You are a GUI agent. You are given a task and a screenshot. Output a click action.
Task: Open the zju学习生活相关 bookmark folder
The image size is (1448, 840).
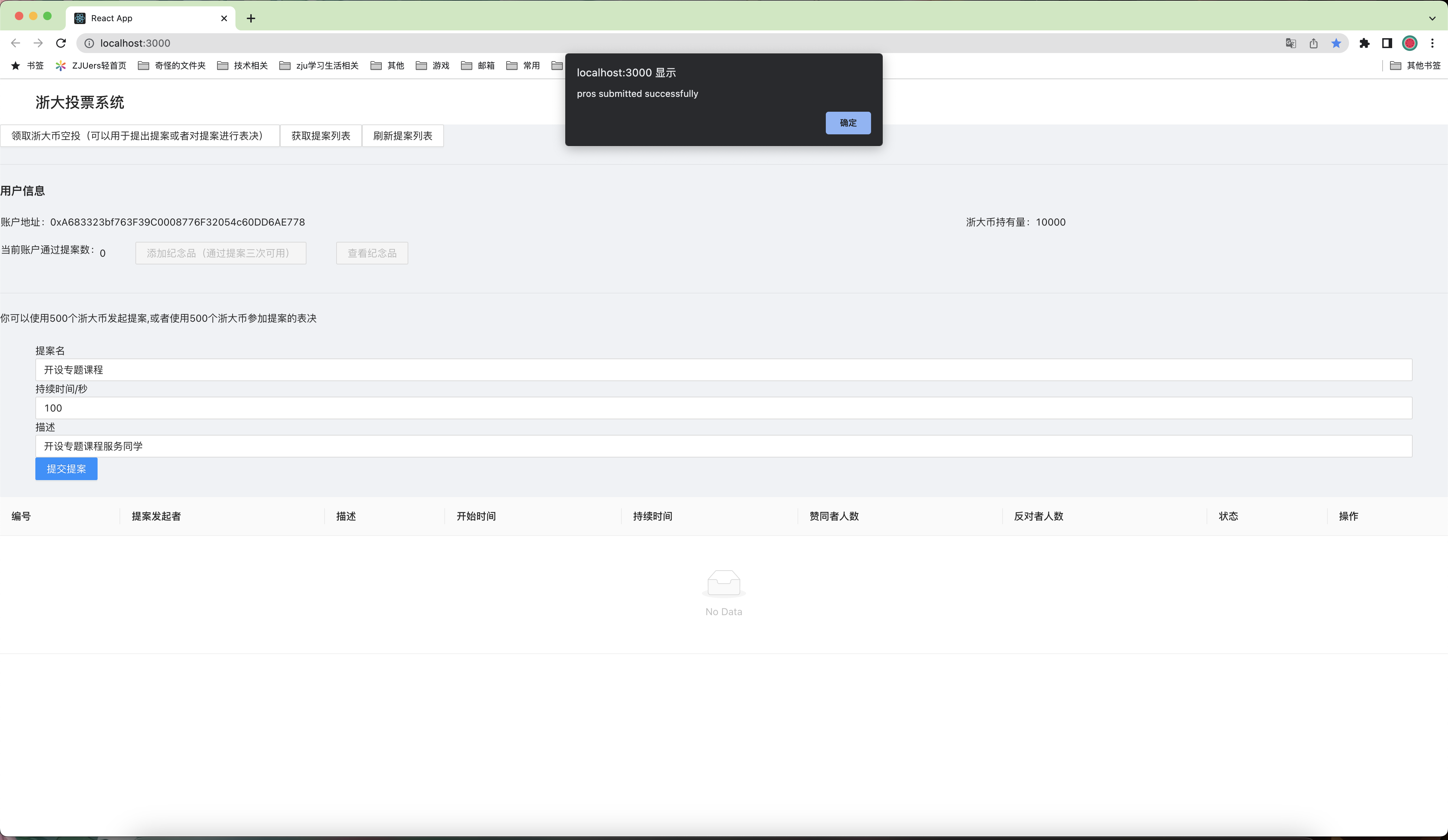click(319, 65)
